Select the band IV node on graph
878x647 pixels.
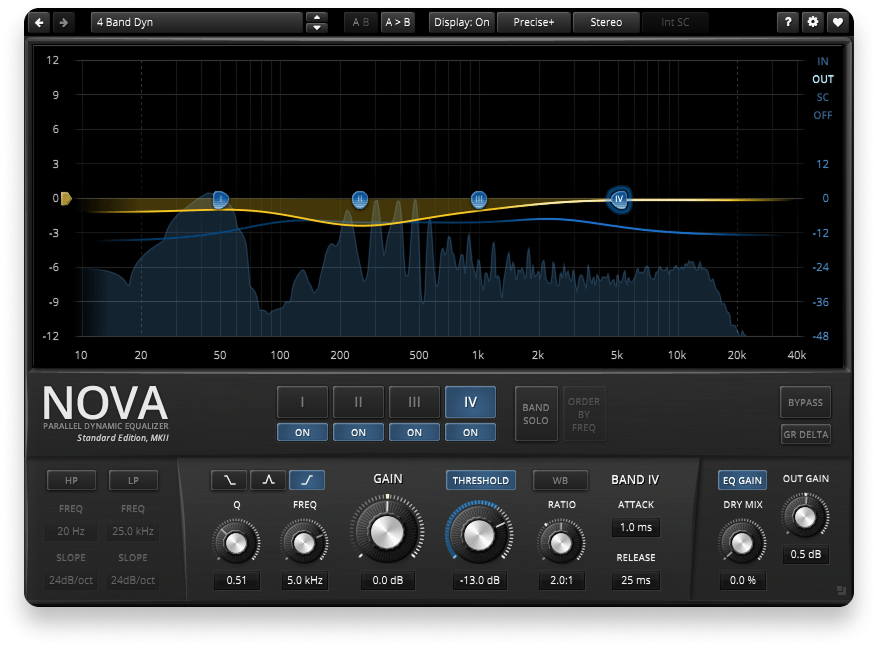(619, 199)
